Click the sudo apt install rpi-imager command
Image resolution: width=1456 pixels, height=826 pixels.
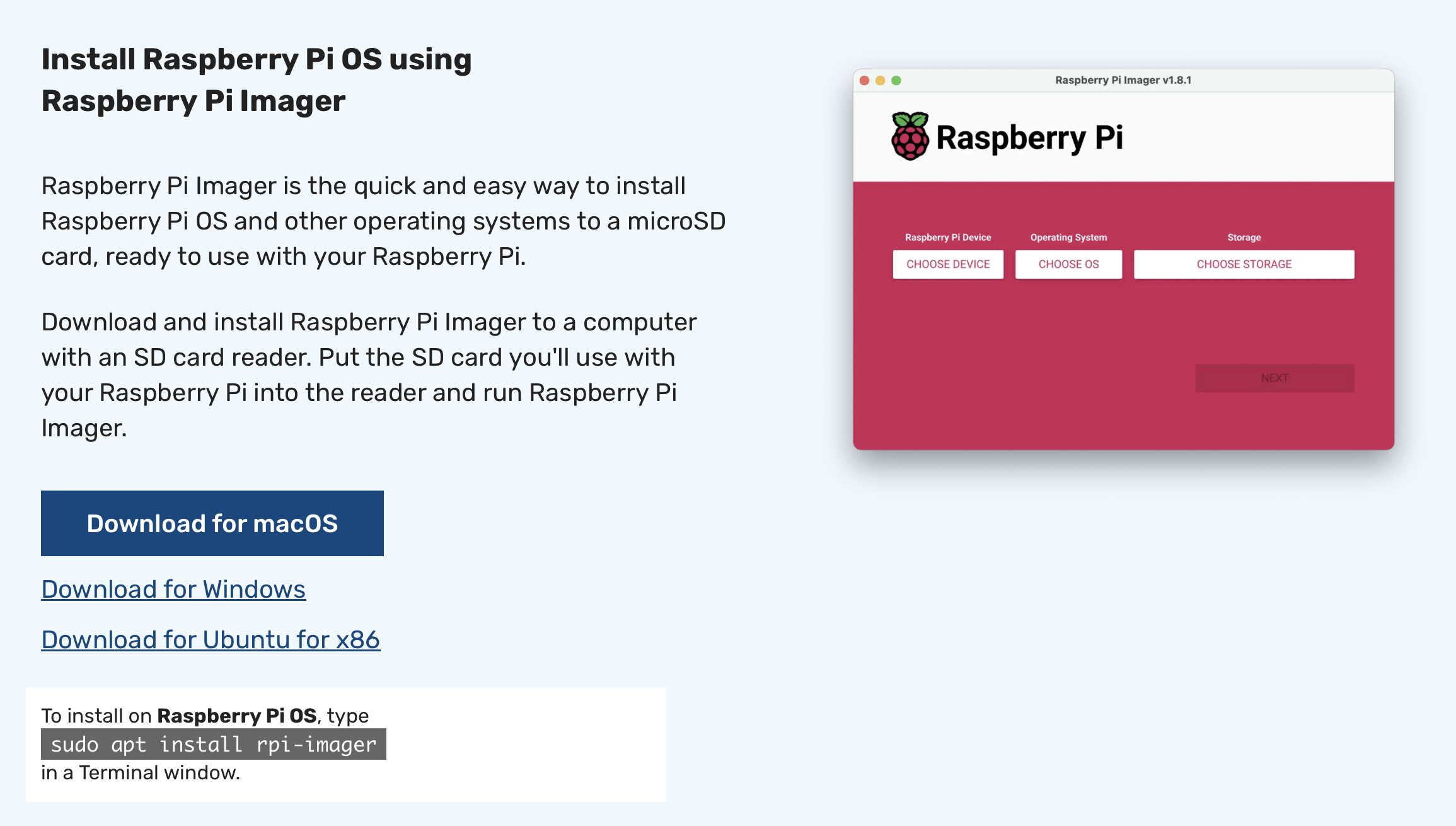coord(213,745)
